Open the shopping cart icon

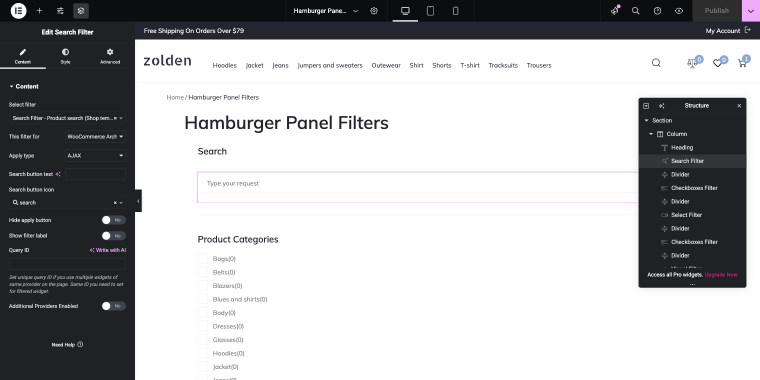(x=742, y=63)
